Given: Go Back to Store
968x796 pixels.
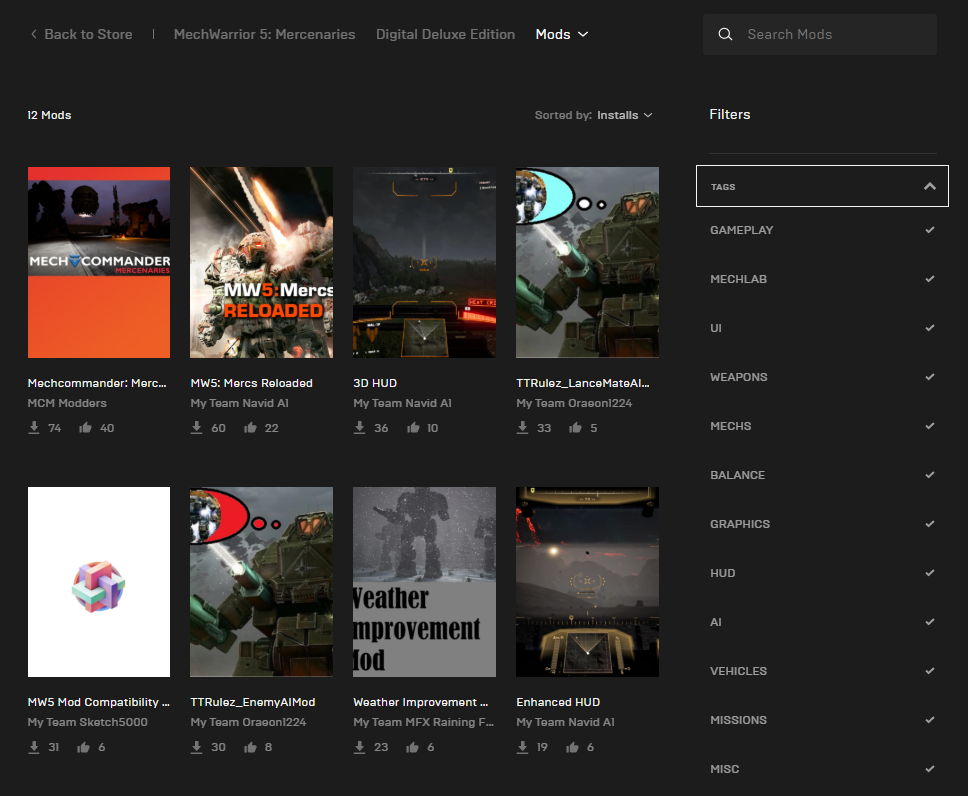Looking at the screenshot, I should tap(81, 35).
